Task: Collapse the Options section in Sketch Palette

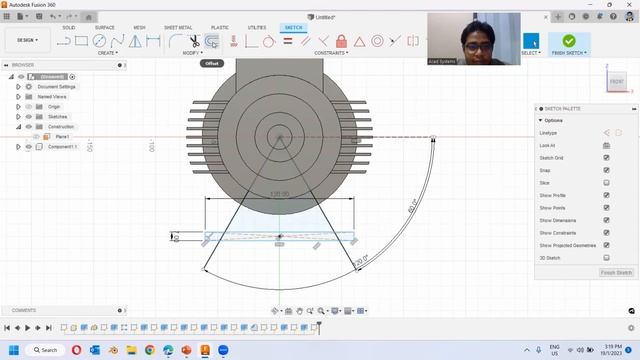Action: point(540,120)
